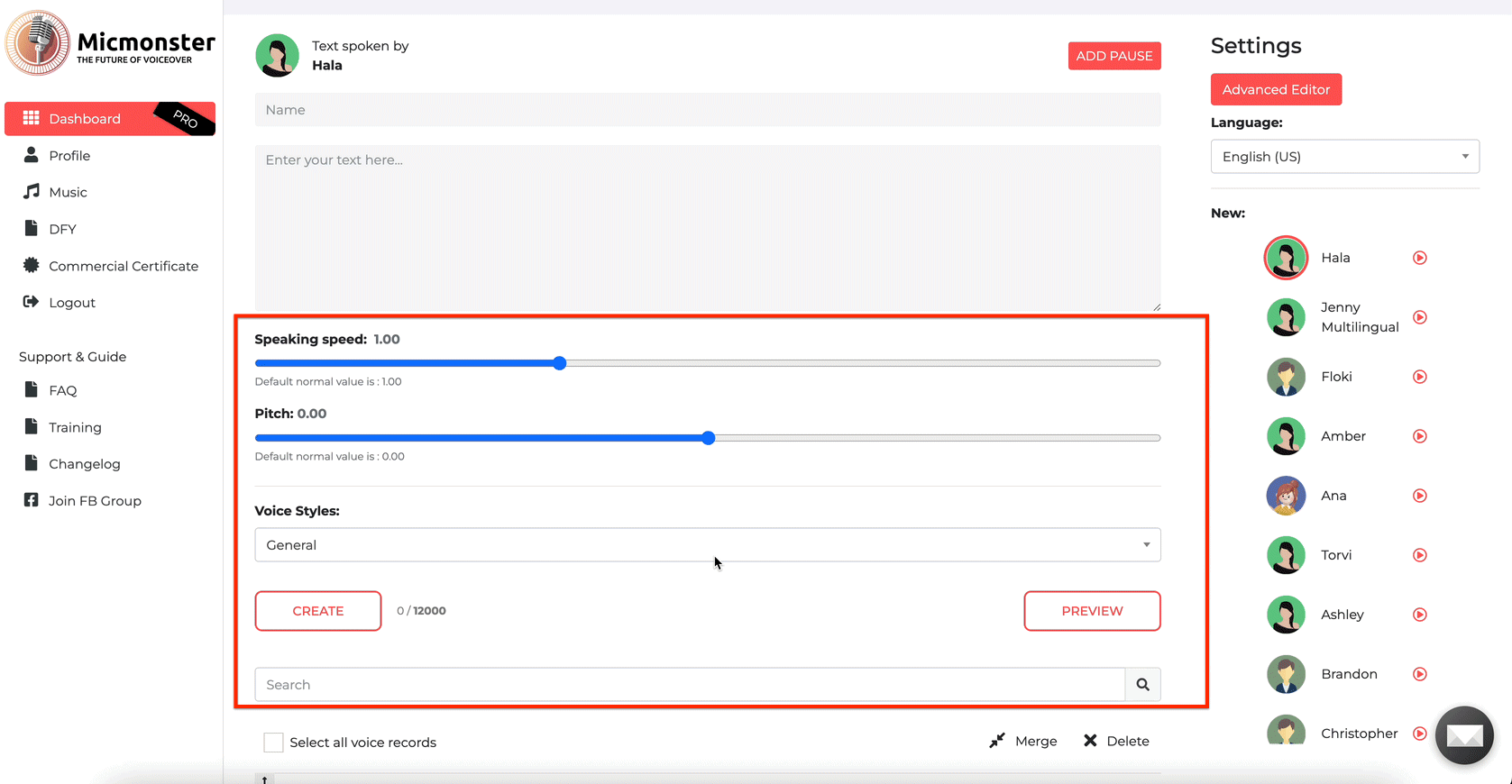
Task: Click the Merge icon
Action: (x=997, y=741)
